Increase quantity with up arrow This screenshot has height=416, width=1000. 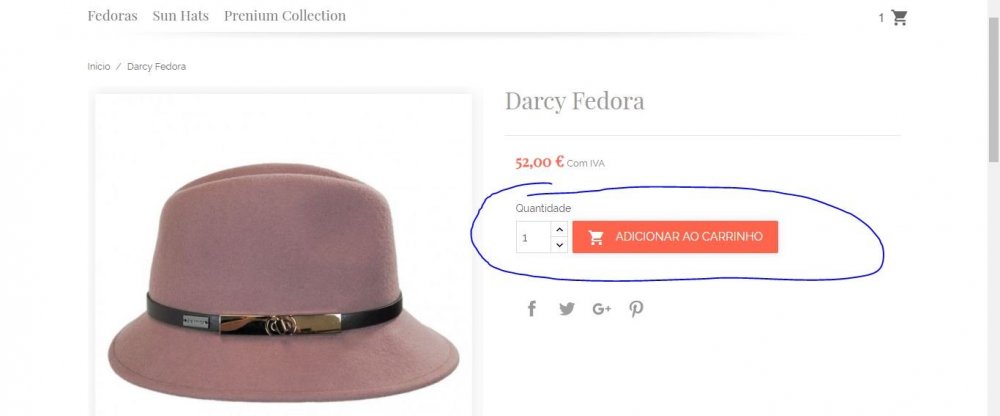pos(559,229)
